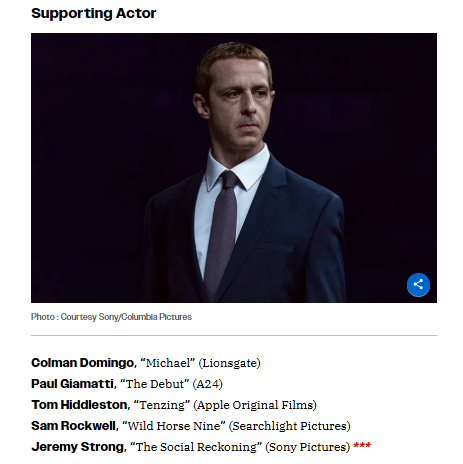Screen dimensions: 463x464
Task: Click the Courtesy Sony/Columbia Pictures photo caption
Action: (111, 317)
